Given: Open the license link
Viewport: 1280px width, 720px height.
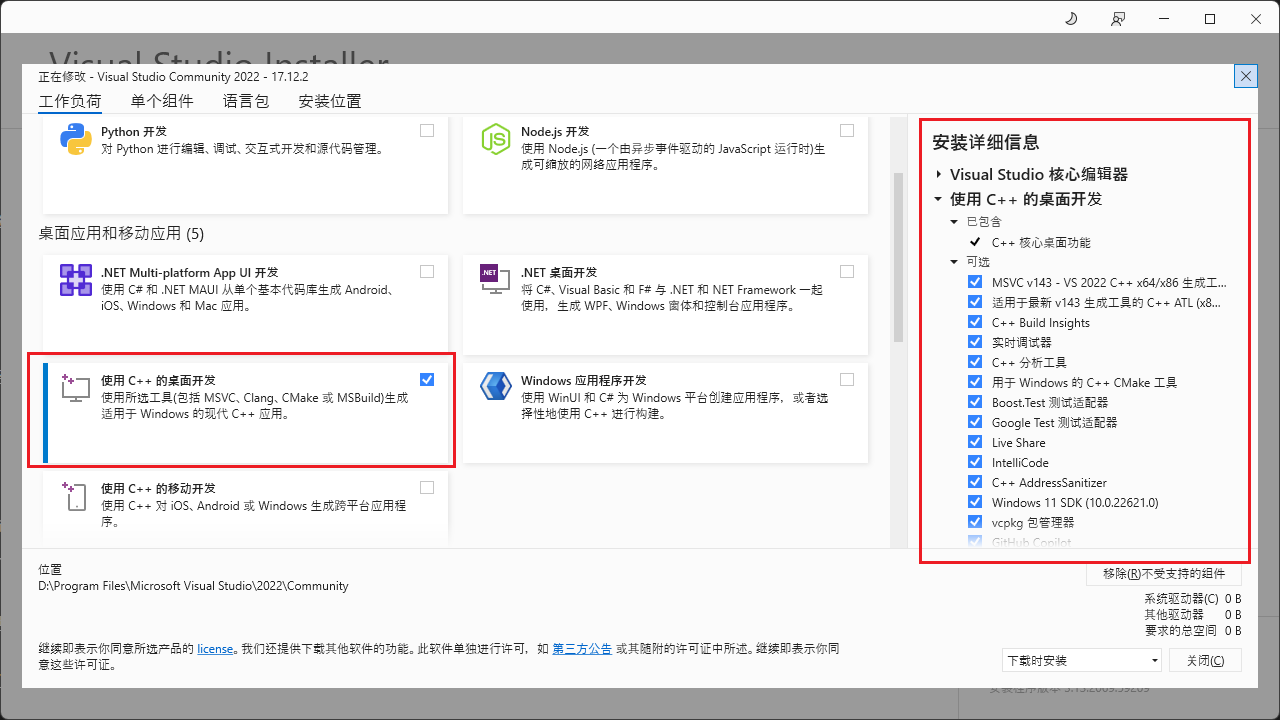Looking at the screenshot, I should point(215,649).
